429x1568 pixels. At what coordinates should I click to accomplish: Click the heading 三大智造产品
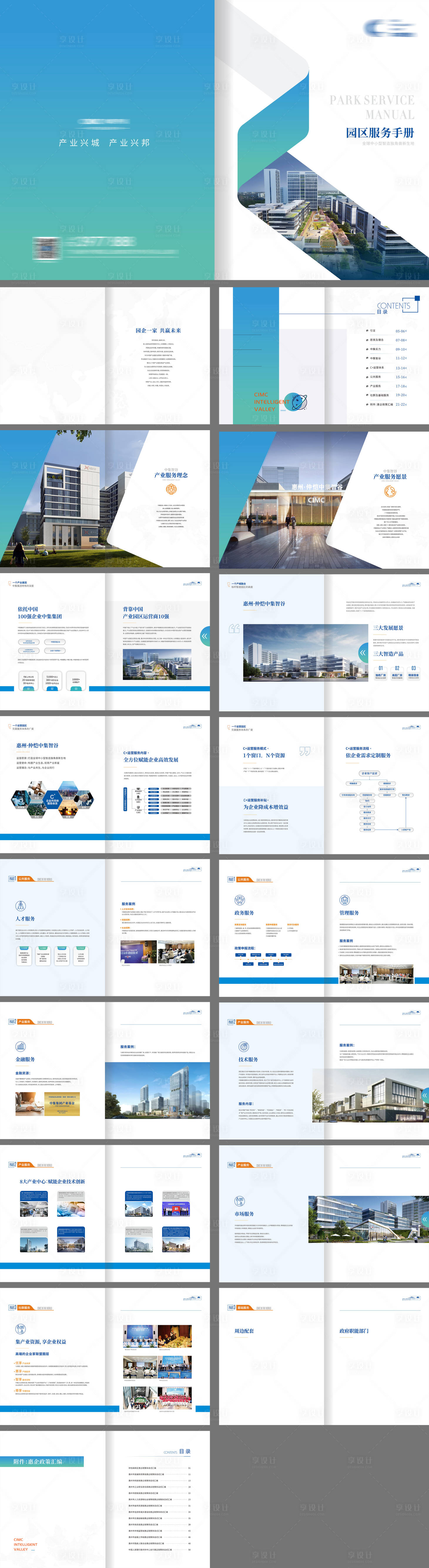pos(388,654)
